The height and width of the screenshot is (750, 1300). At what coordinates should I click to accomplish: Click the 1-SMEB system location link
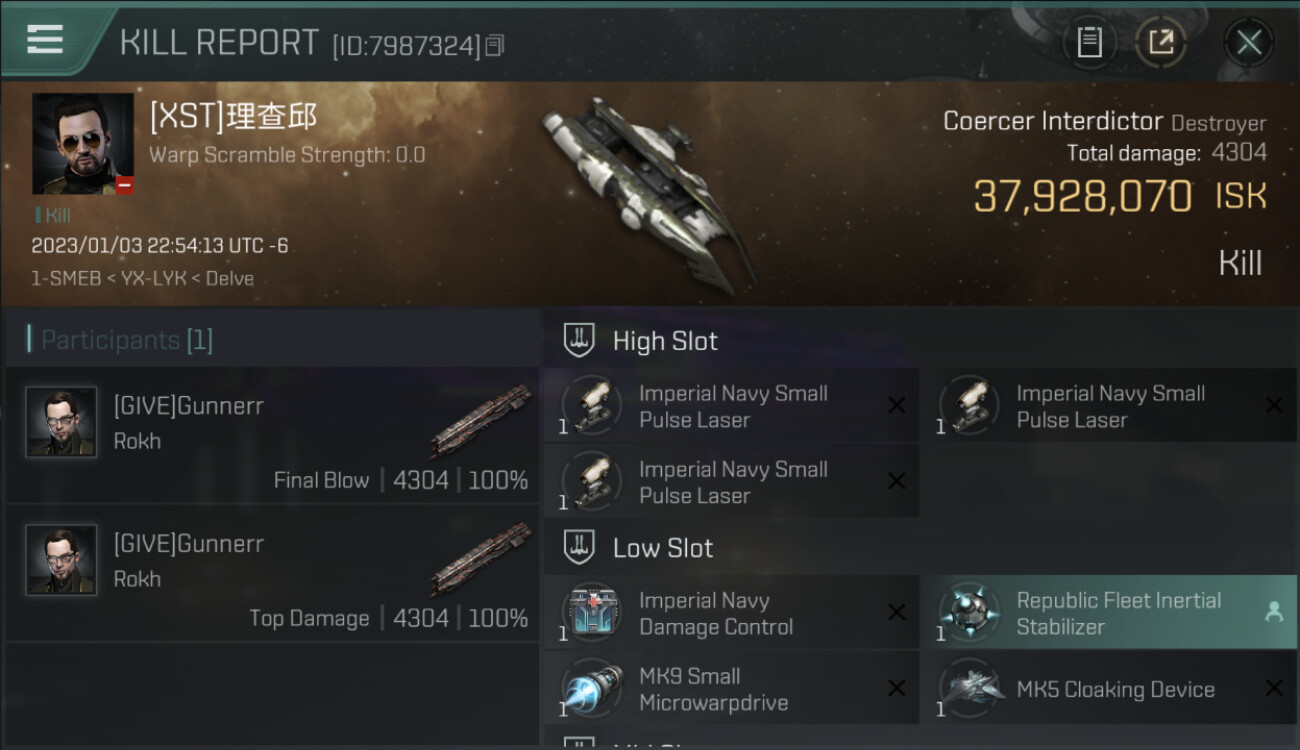click(x=65, y=278)
